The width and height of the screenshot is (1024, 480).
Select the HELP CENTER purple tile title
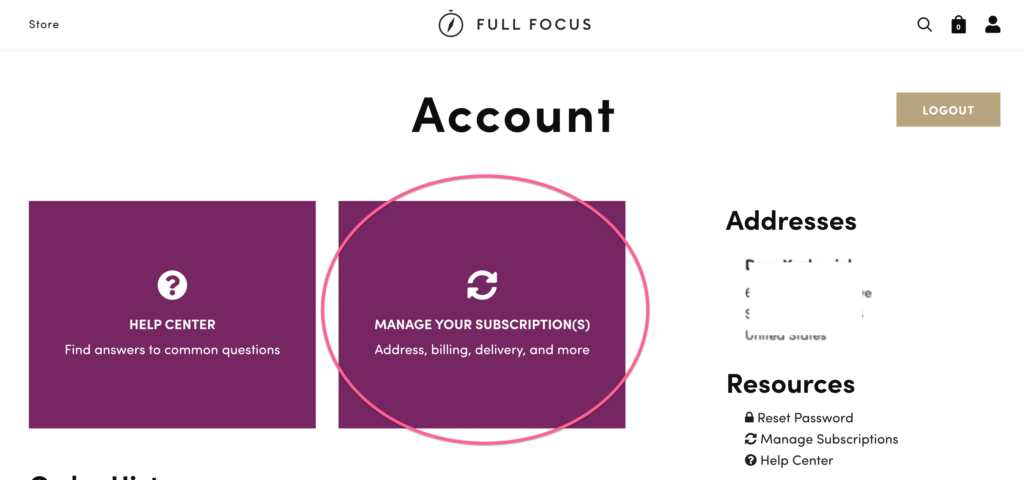tap(172, 325)
